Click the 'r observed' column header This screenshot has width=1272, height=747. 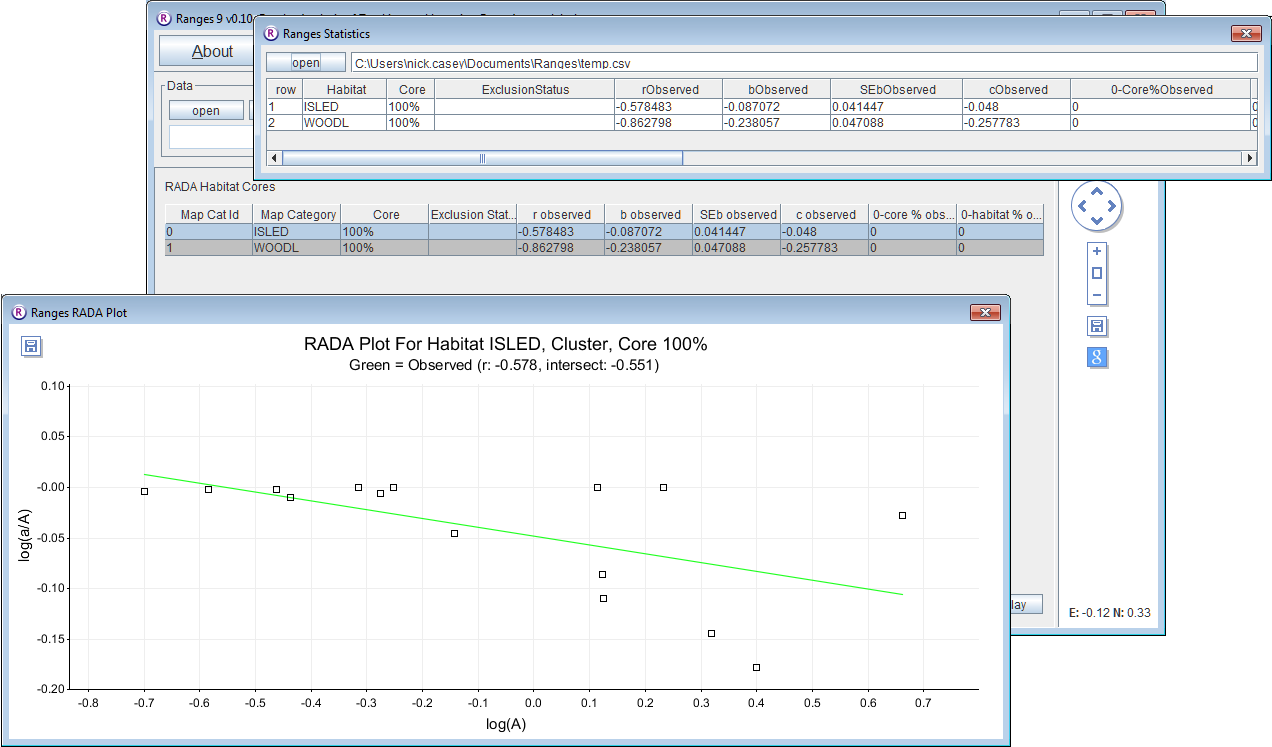tap(560, 214)
